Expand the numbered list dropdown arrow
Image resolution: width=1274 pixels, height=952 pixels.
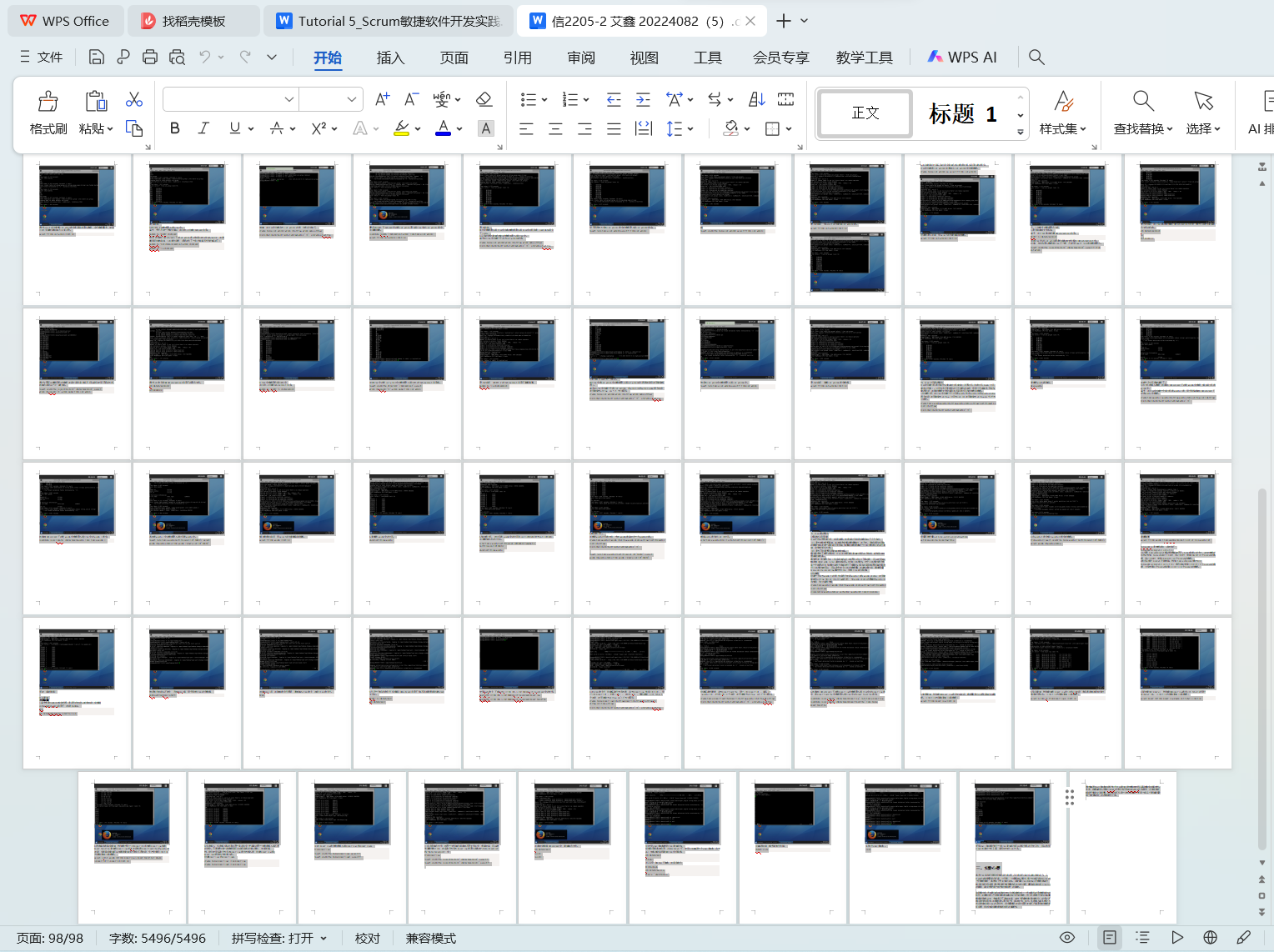click(586, 100)
